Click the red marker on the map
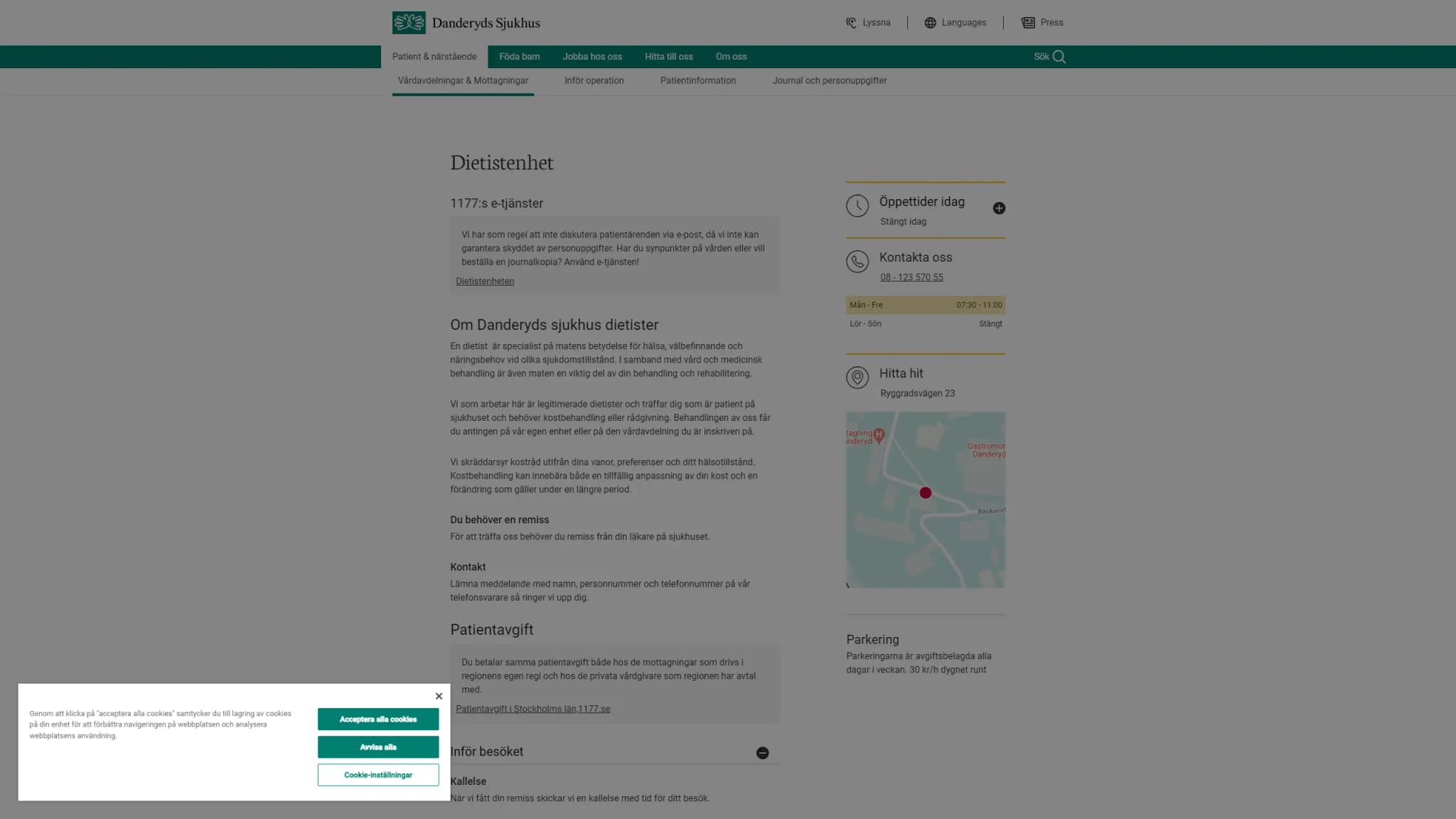1456x819 pixels. [925, 493]
